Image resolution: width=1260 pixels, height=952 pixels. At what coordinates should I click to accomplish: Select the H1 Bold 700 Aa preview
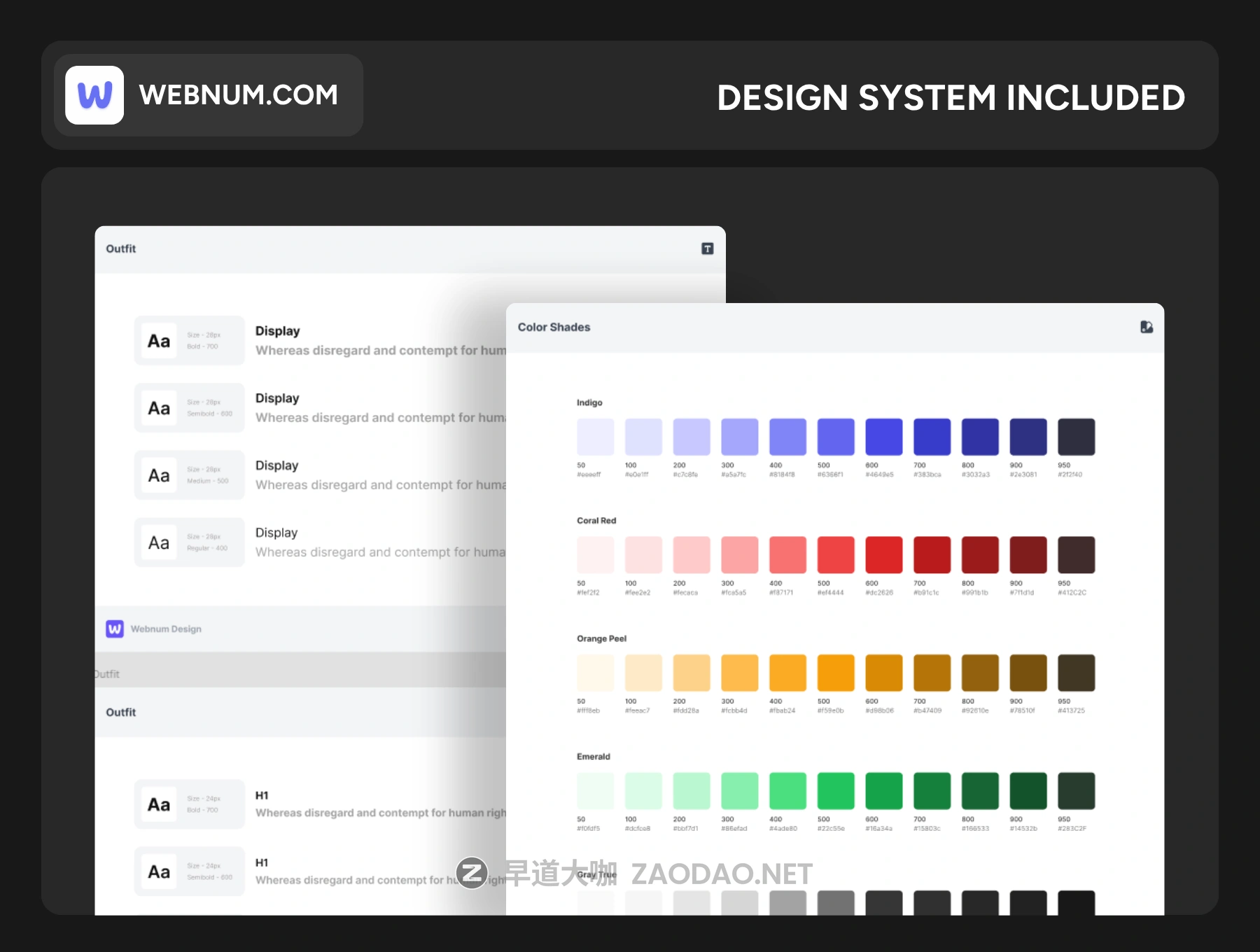tap(159, 804)
